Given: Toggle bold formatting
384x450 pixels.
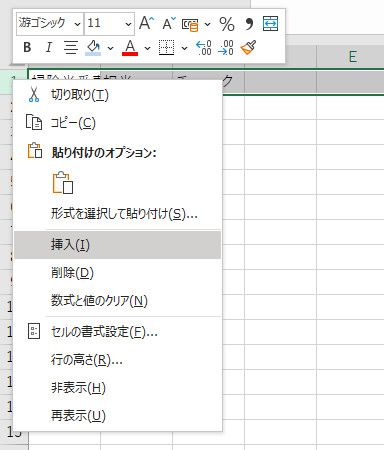Looking at the screenshot, I should pyautogui.click(x=27, y=47).
